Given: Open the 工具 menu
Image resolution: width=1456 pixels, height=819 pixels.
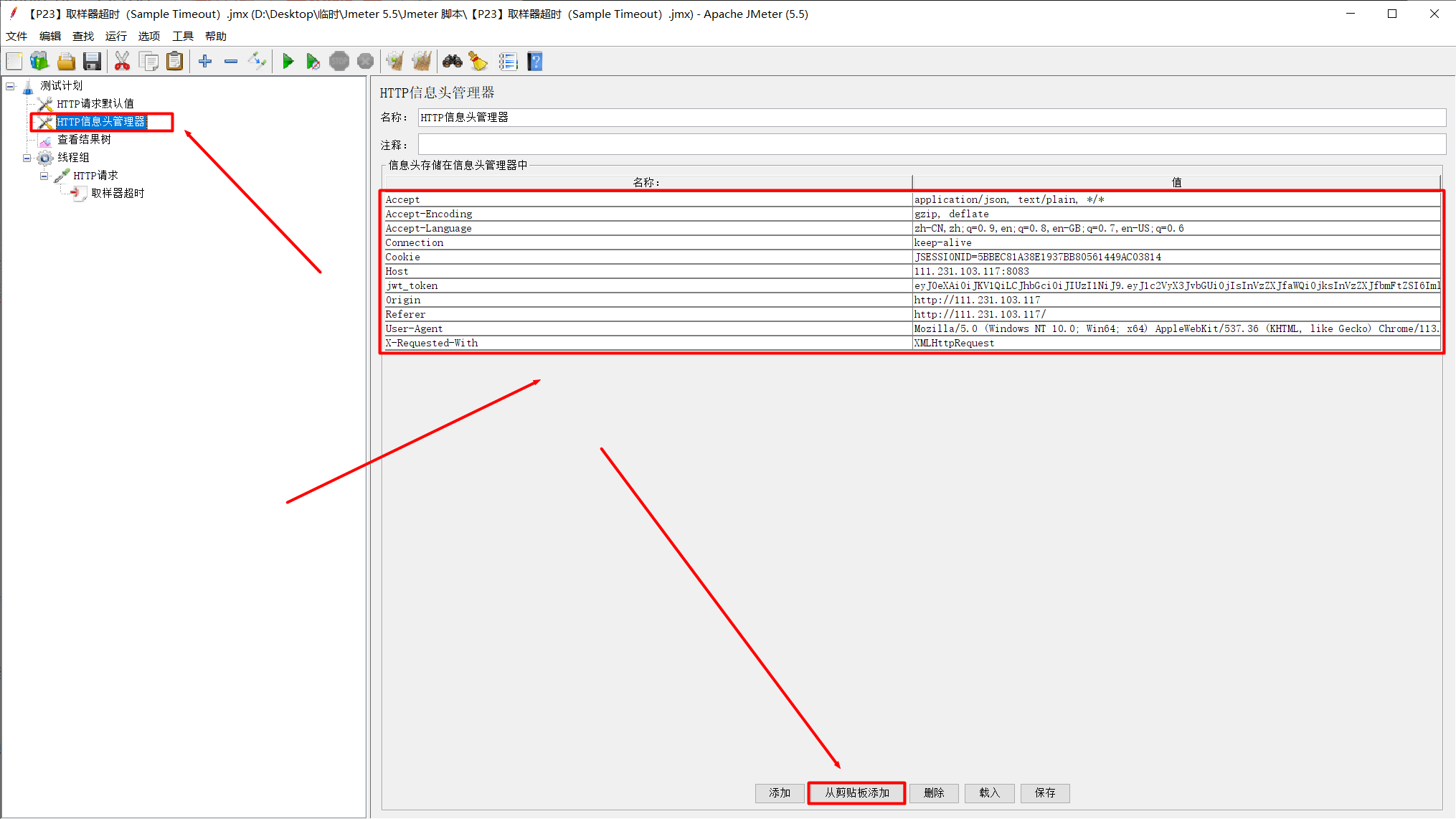Looking at the screenshot, I should coord(183,37).
